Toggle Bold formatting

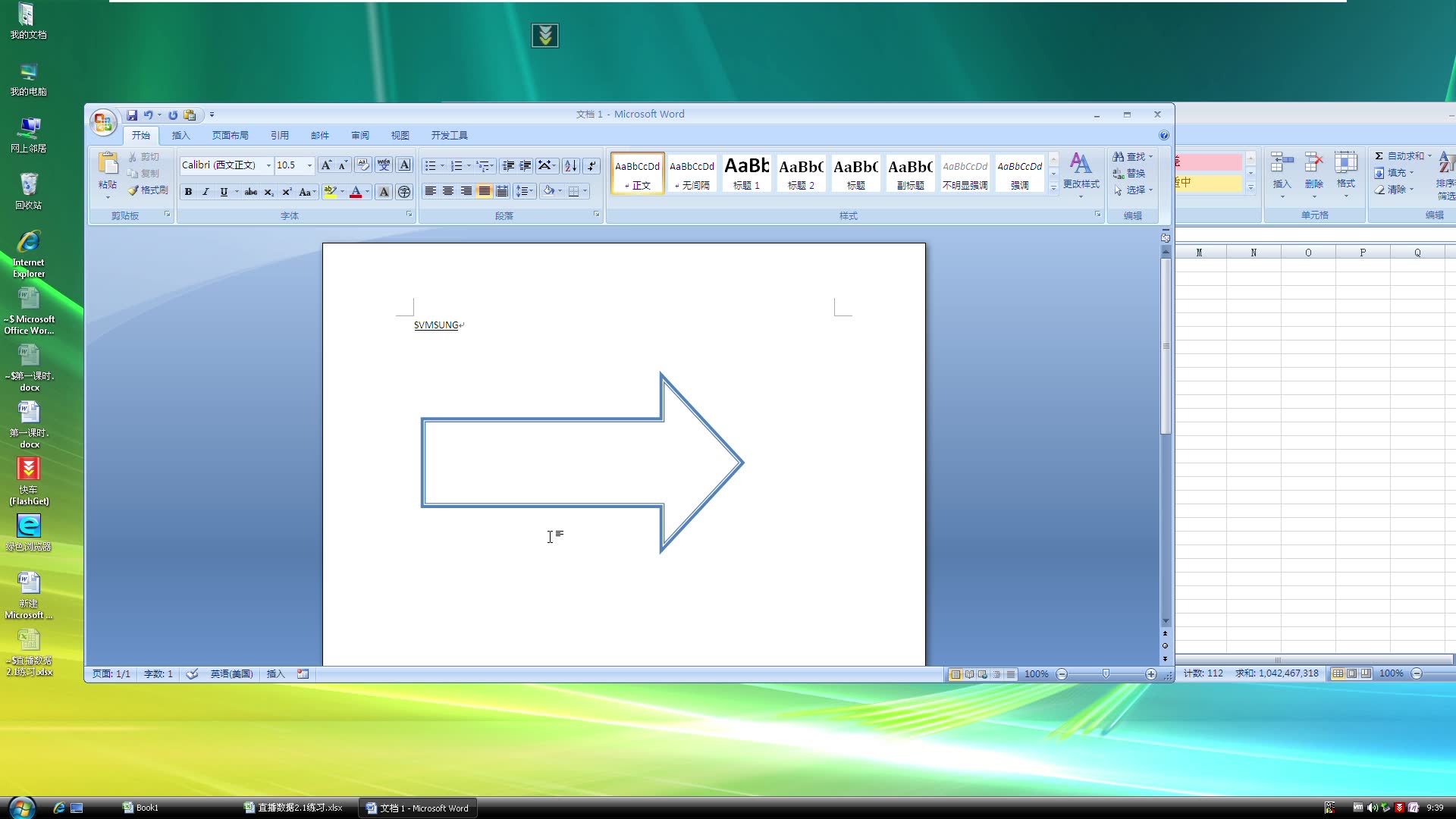point(188,192)
